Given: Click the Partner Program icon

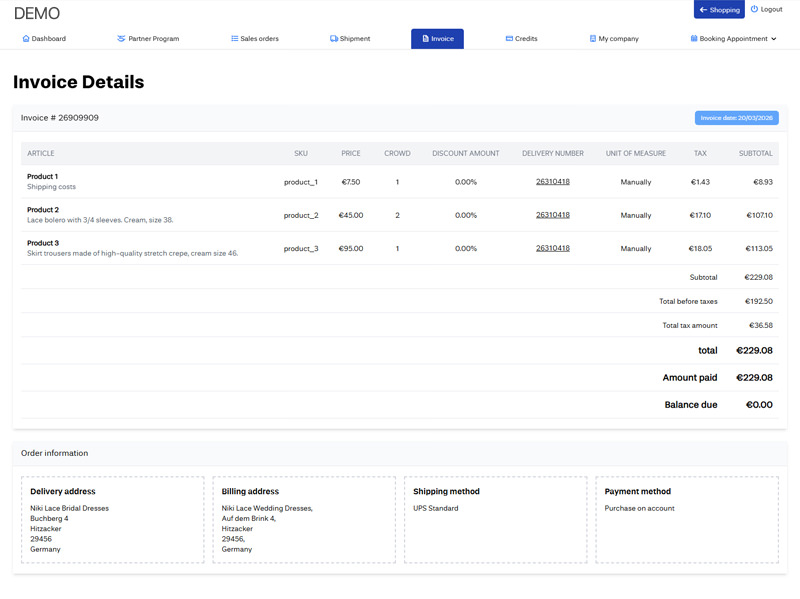Looking at the screenshot, I should click(121, 39).
